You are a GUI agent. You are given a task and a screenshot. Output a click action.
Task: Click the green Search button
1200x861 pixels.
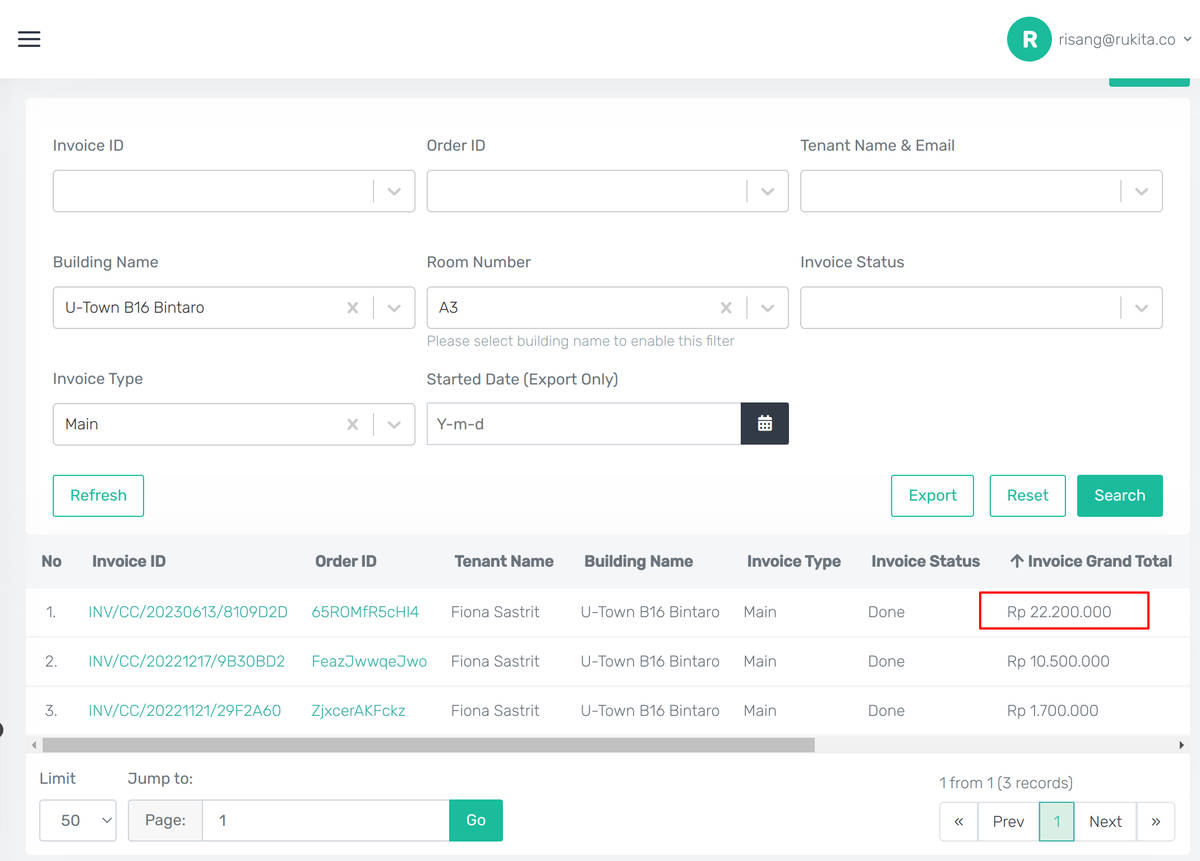coord(1119,495)
